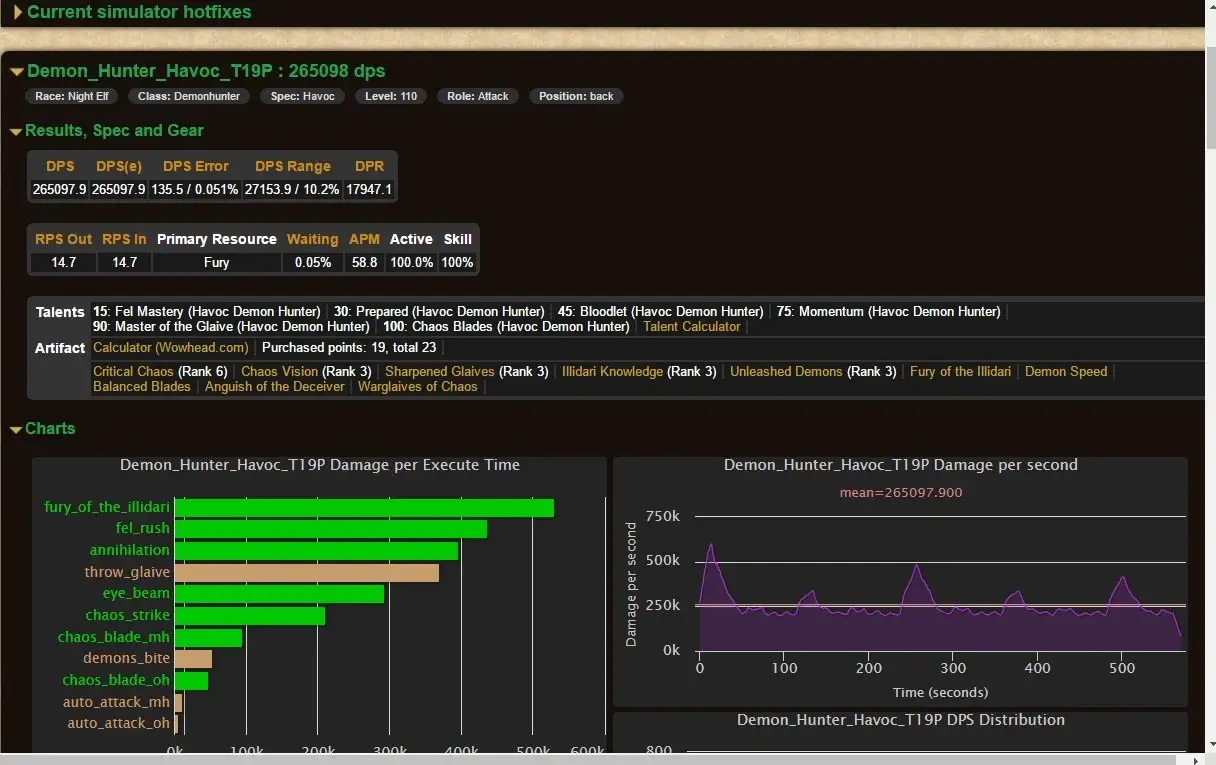Image resolution: width=1216 pixels, height=765 pixels.
Task: Open the Wowhead artifact Calculator link
Action: pos(170,348)
